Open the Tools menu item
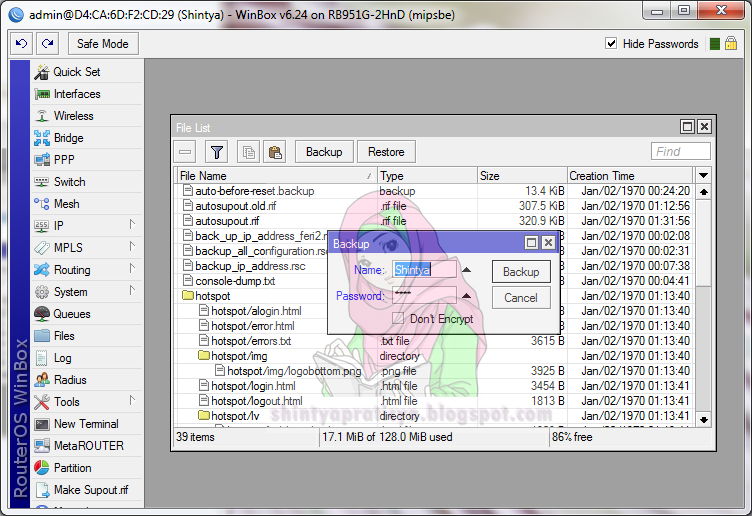The image size is (752, 516). click(88, 402)
